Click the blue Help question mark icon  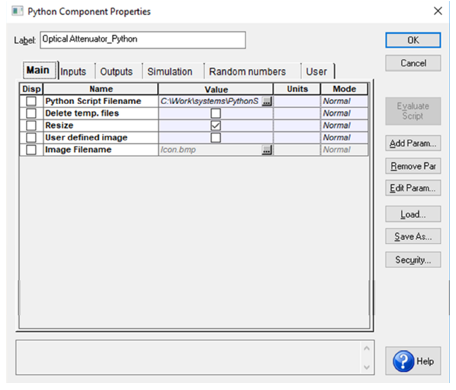coord(403,361)
